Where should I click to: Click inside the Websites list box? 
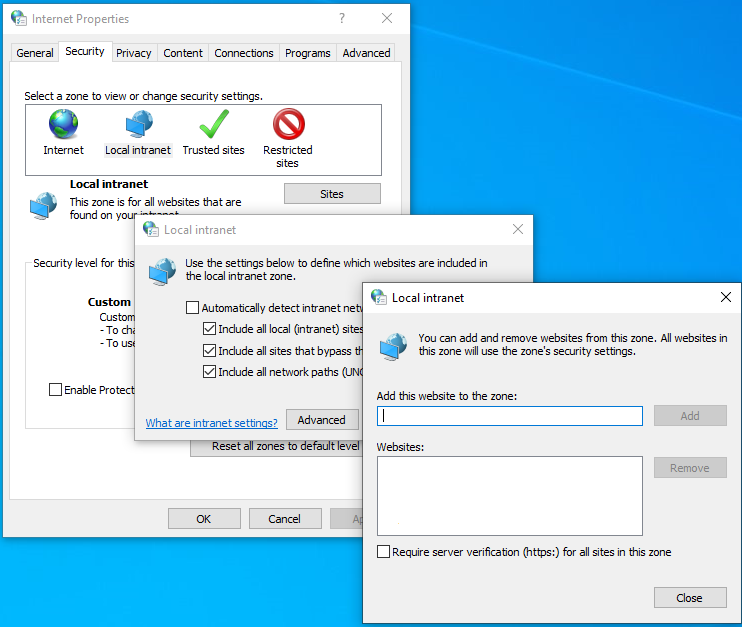[510, 496]
